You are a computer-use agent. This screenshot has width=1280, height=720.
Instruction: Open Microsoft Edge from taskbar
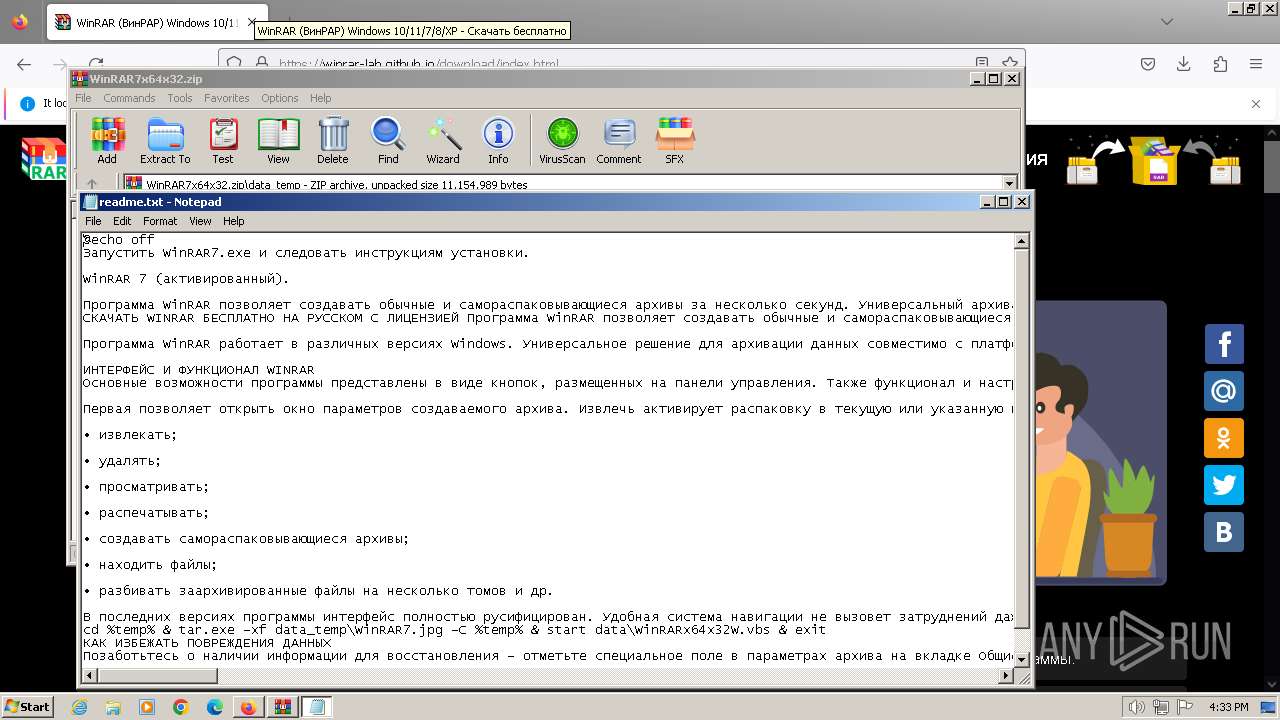click(x=214, y=707)
